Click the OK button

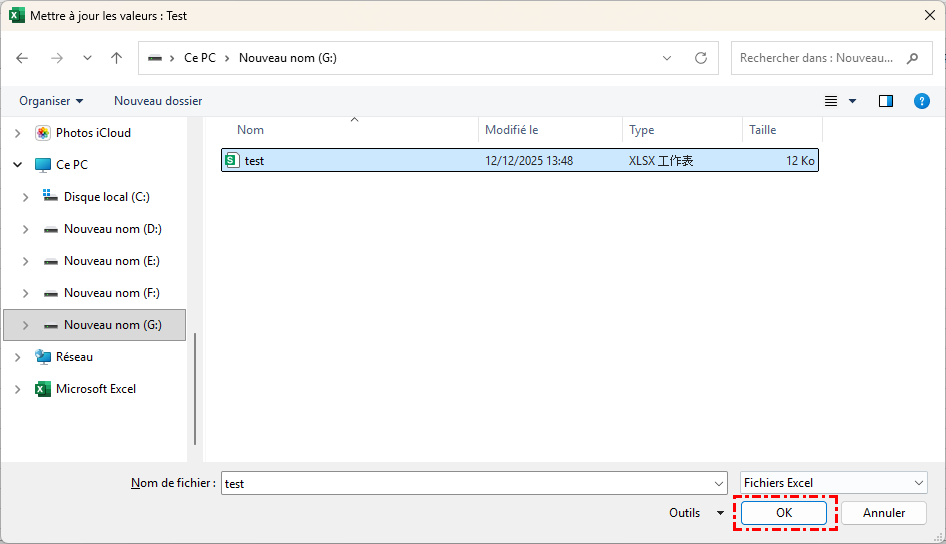(x=784, y=513)
